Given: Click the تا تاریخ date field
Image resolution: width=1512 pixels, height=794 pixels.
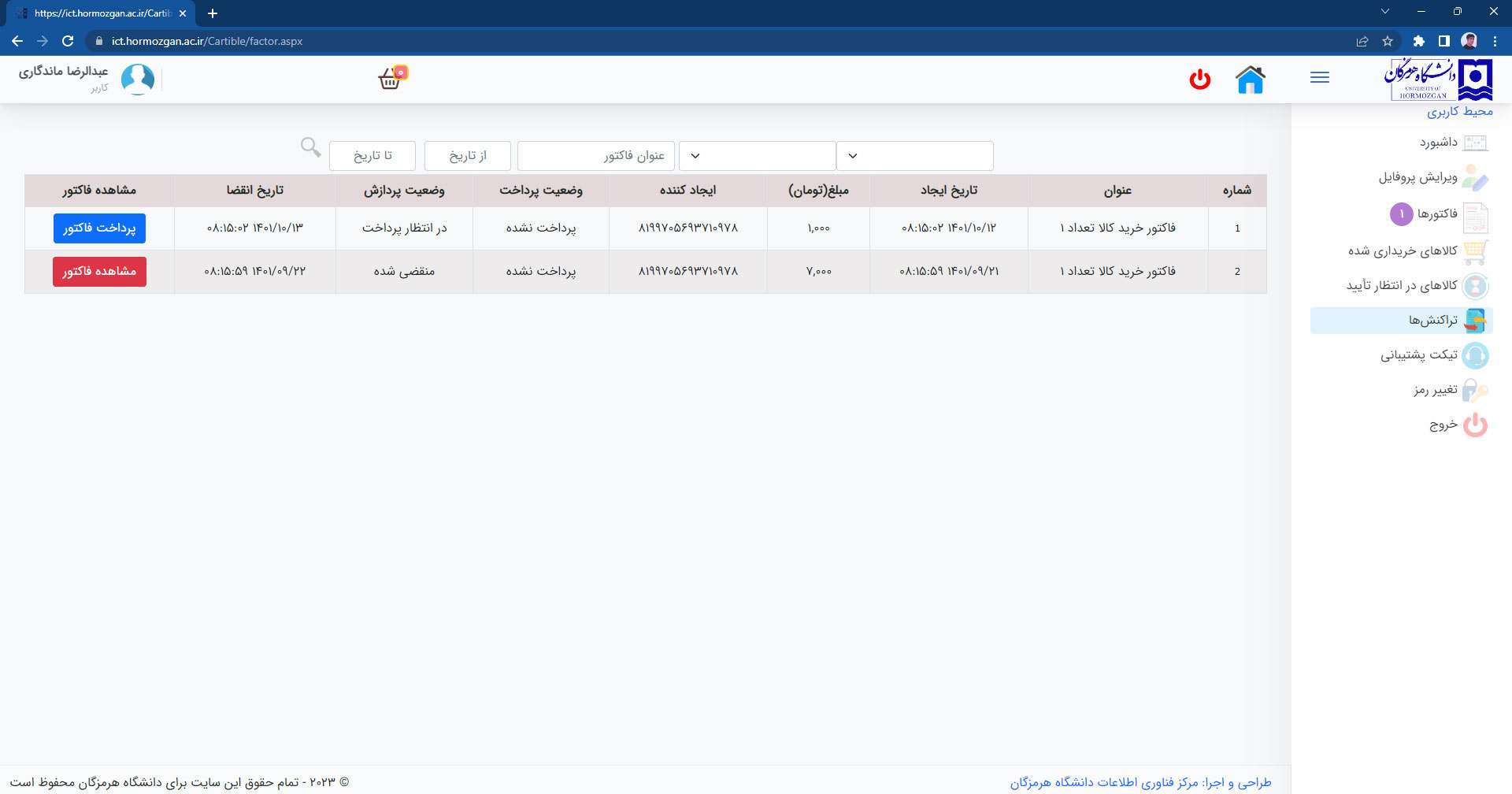Looking at the screenshot, I should pos(372,156).
